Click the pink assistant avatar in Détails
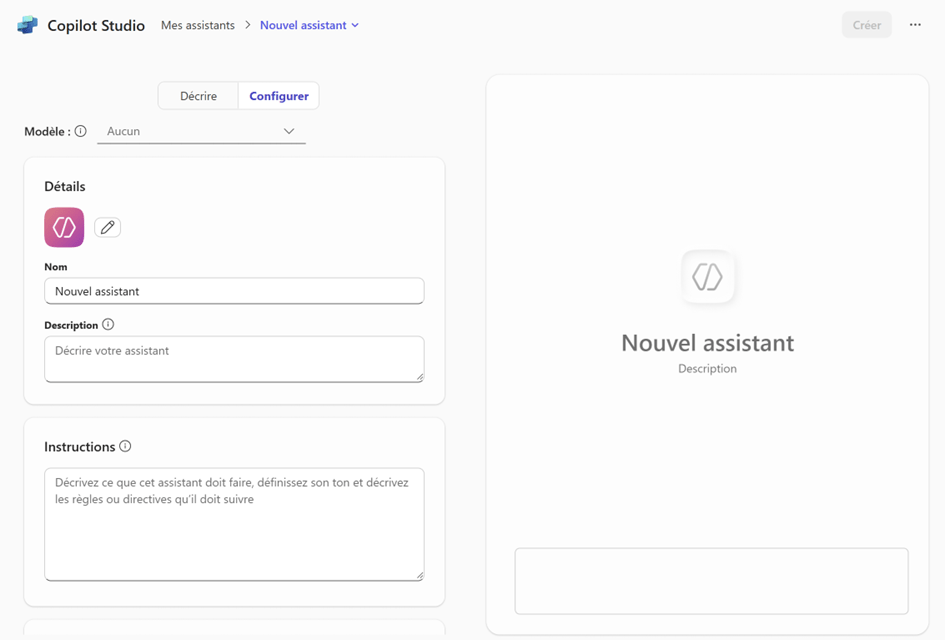 [64, 227]
